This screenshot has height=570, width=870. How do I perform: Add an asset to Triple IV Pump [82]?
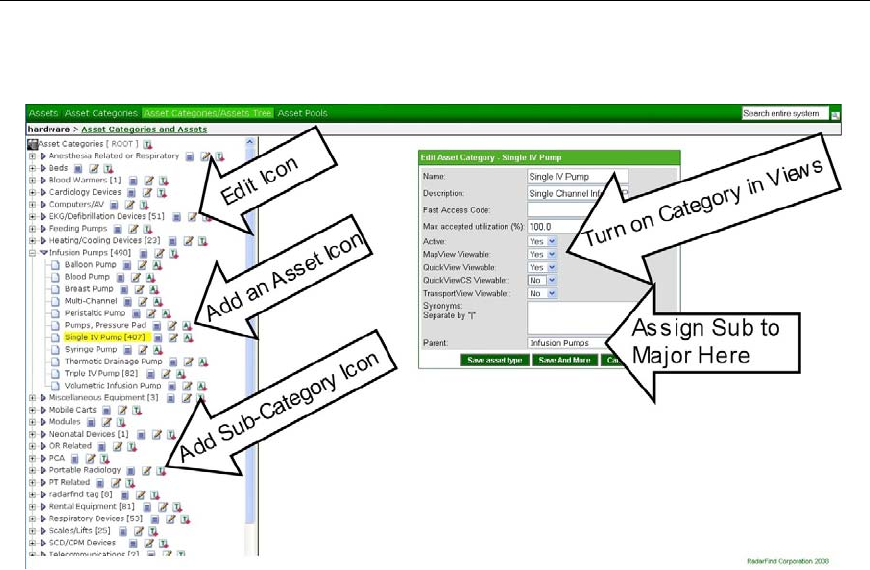tap(180, 374)
